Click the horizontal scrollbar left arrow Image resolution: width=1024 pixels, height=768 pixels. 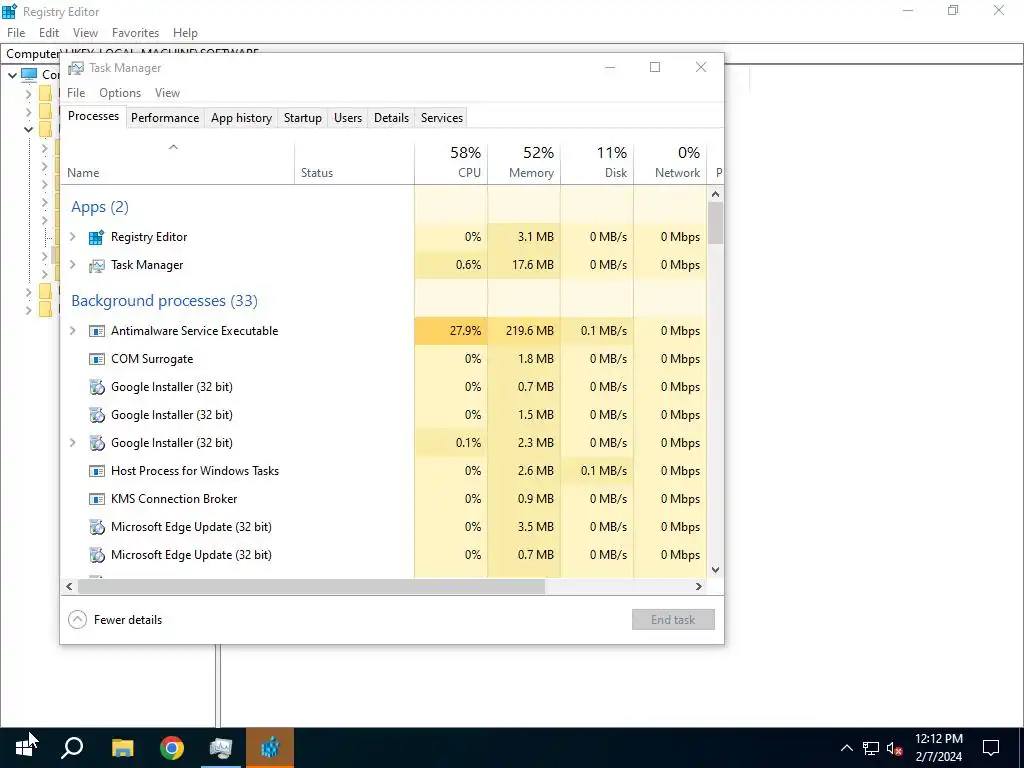coord(69,586)
